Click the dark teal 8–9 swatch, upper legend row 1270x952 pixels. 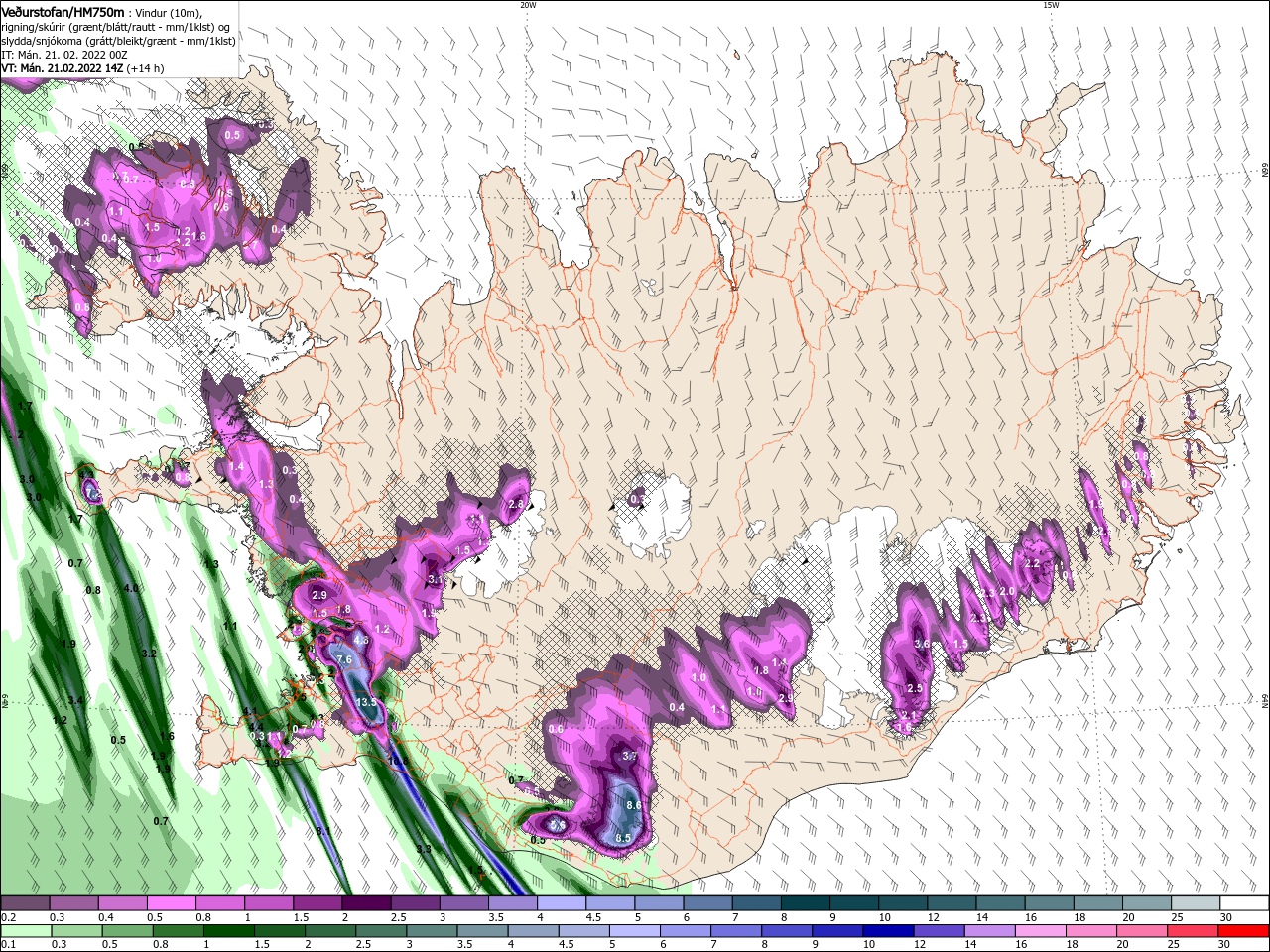pos(807,903)
